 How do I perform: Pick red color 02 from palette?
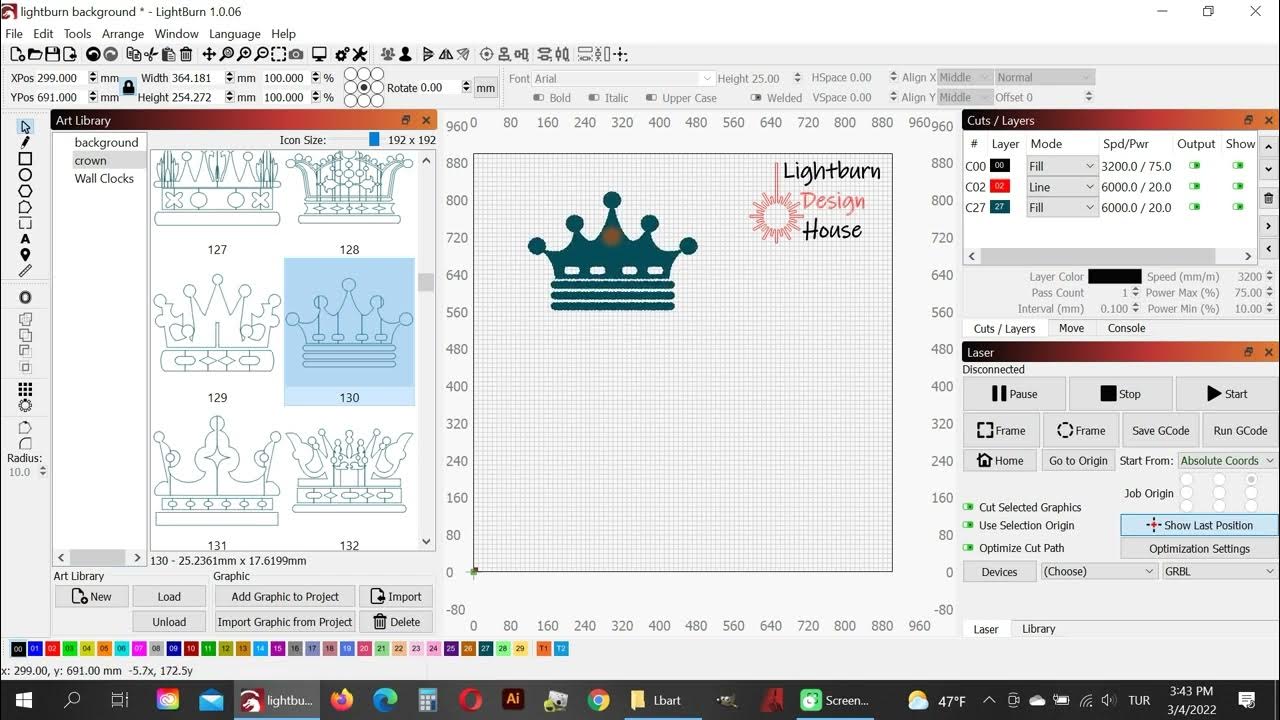52,649
